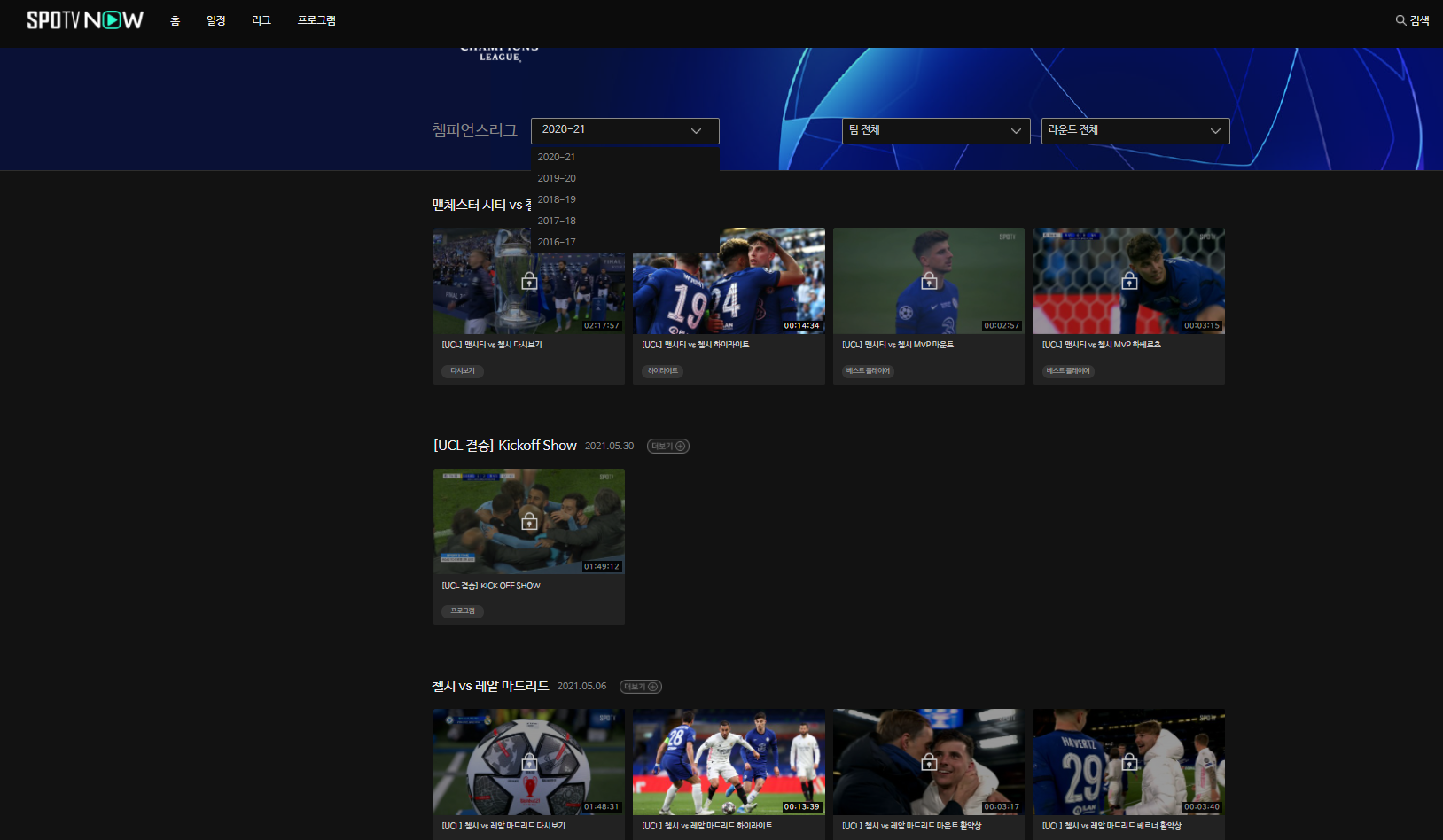Click lock icon on 맨시티 vs 첼시 다시보기 video
The height and width of the screenshot is (840, 1443).
pyautogui.click(x=529, y=281)
